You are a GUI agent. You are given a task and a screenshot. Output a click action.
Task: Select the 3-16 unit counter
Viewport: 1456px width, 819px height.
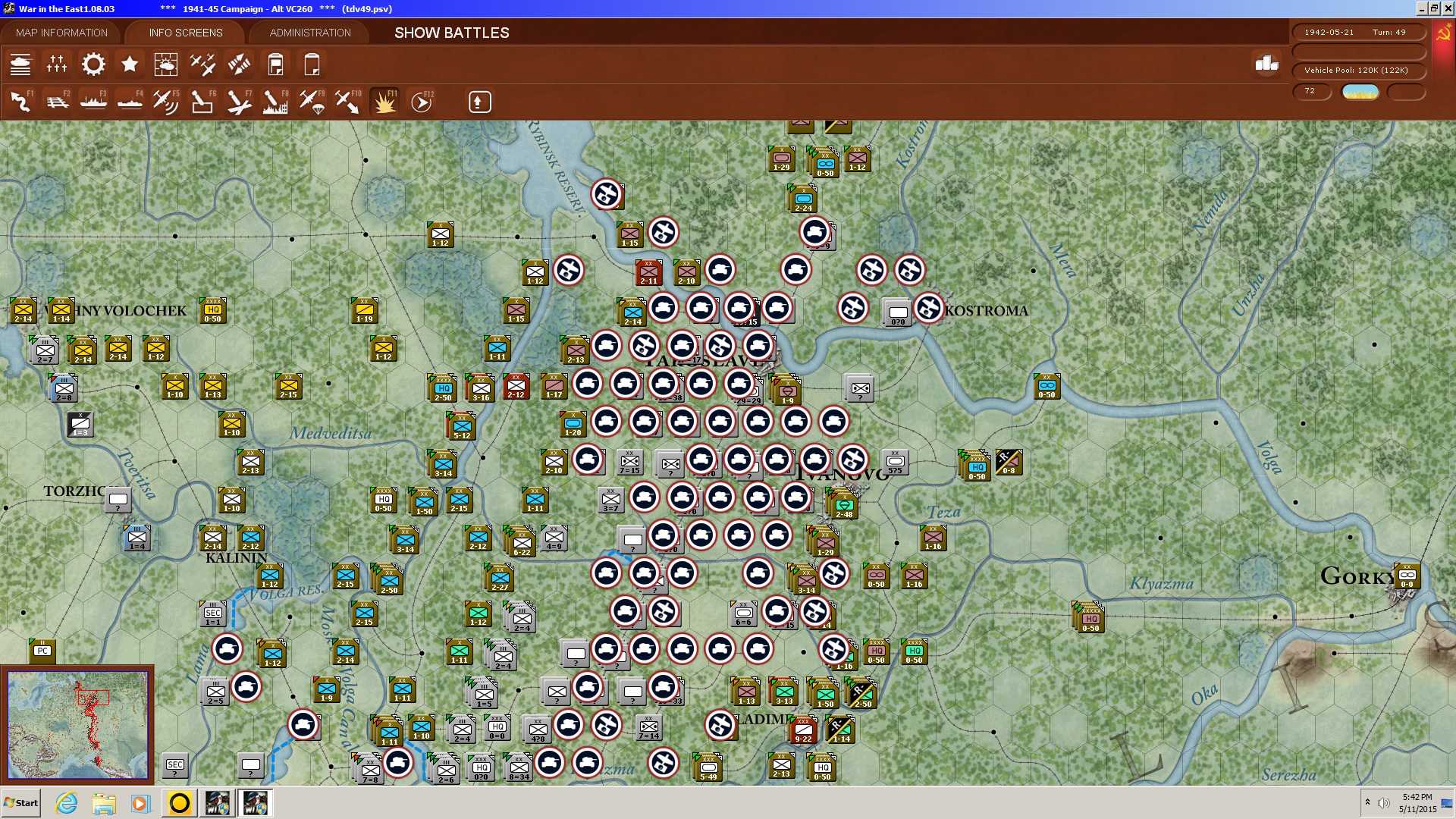481,388
